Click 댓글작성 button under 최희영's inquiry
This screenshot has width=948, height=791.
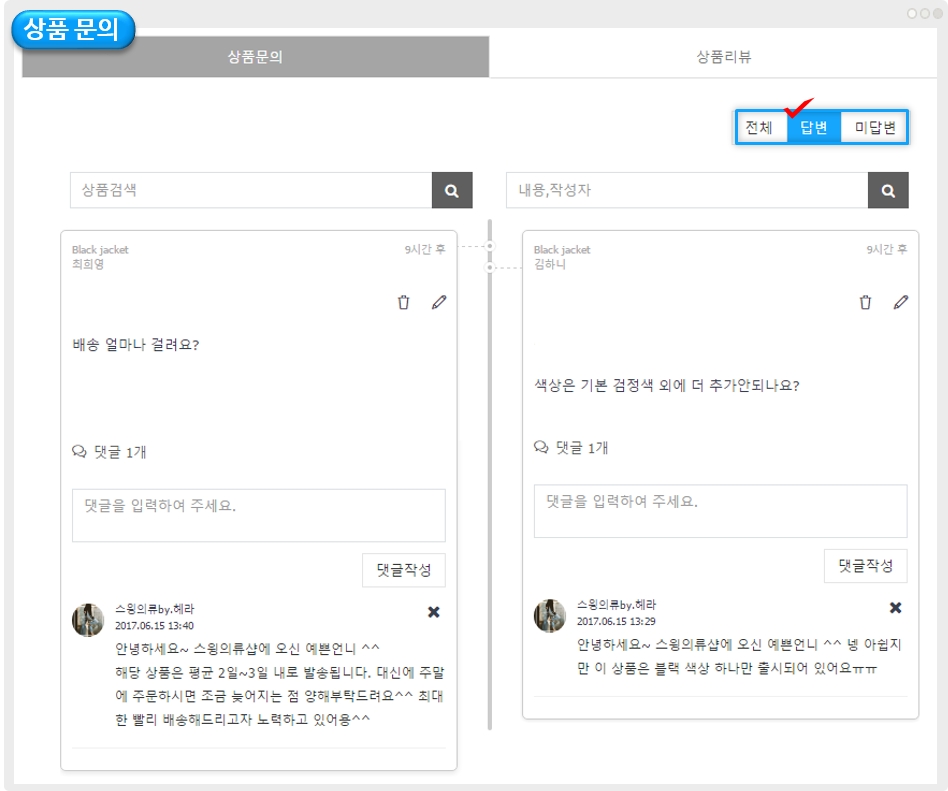[x=403, y=570]
